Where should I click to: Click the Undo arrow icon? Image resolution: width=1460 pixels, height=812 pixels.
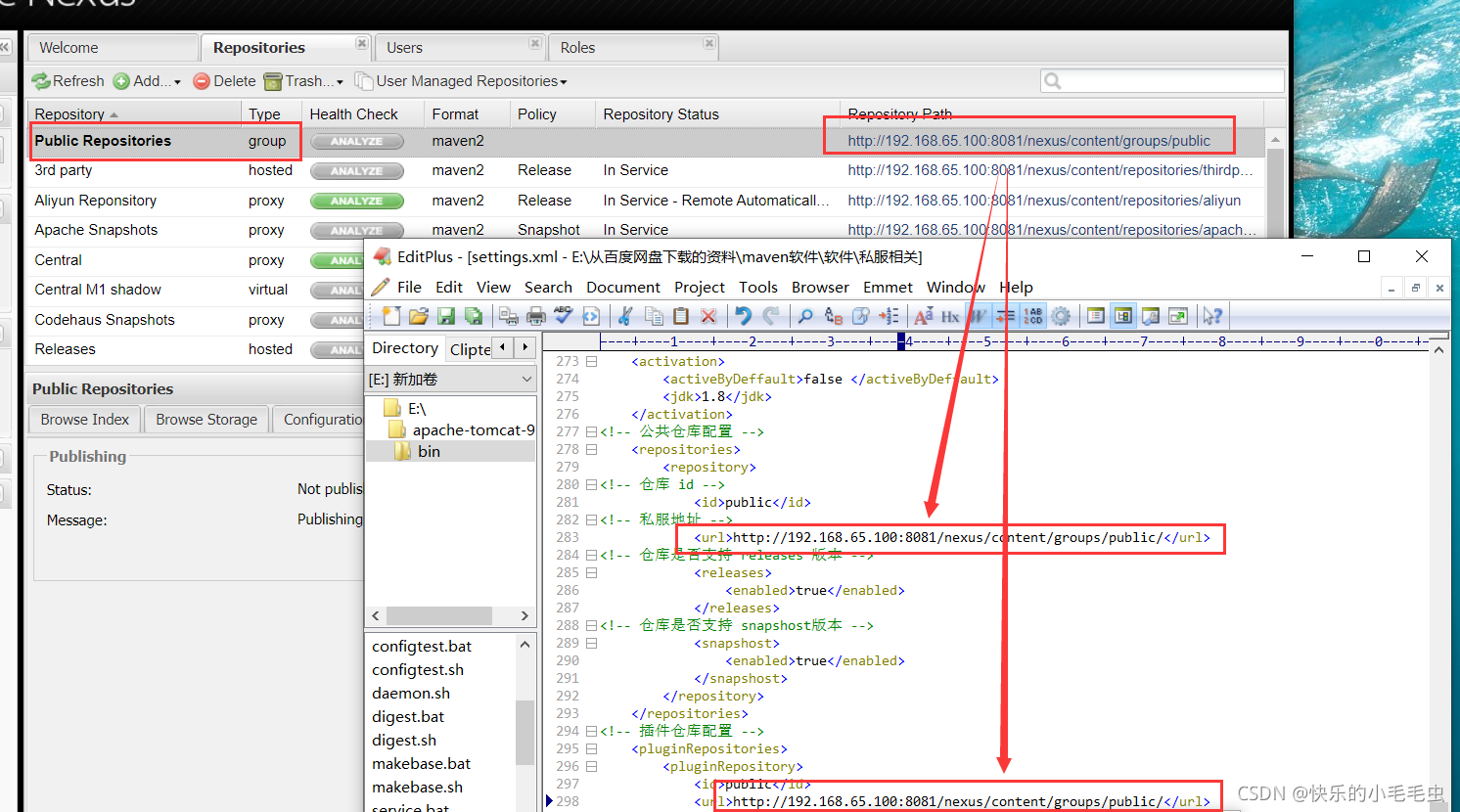coord(744,316)
